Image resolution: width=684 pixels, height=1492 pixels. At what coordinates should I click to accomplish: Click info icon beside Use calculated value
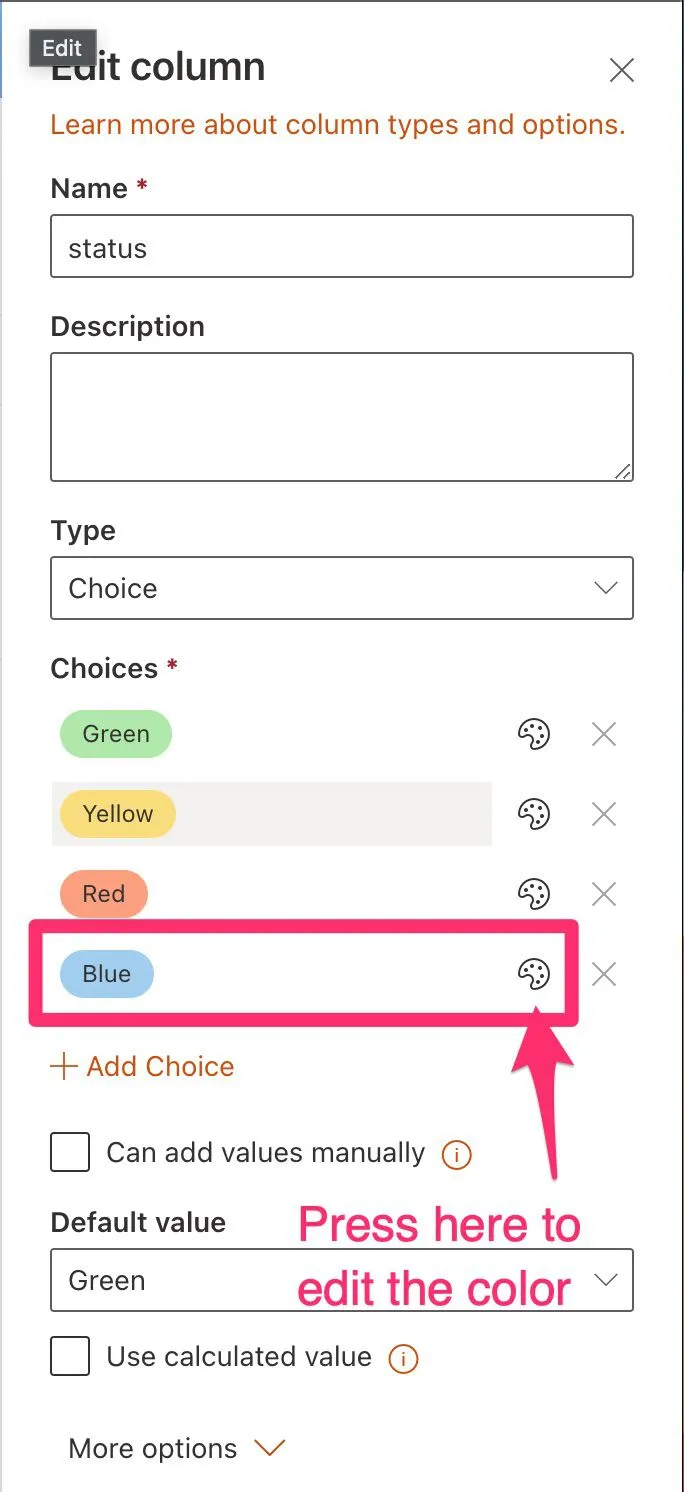pos(402,1358)
